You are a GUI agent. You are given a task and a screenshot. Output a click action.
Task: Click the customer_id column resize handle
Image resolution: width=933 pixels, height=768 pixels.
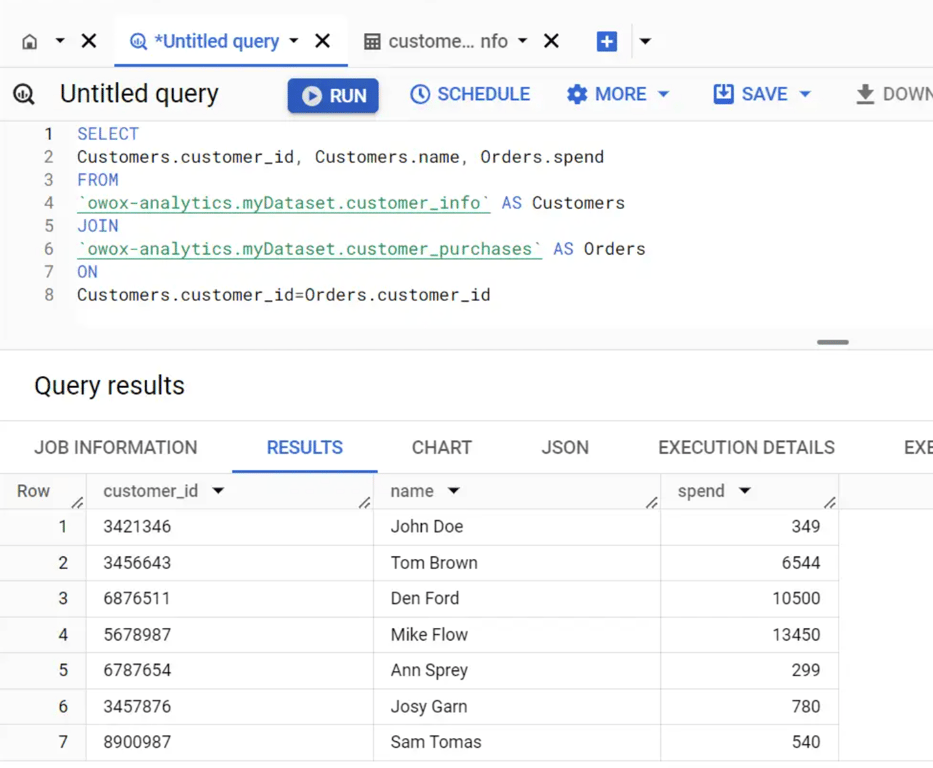pyautogui.click(x=365, y=503)
